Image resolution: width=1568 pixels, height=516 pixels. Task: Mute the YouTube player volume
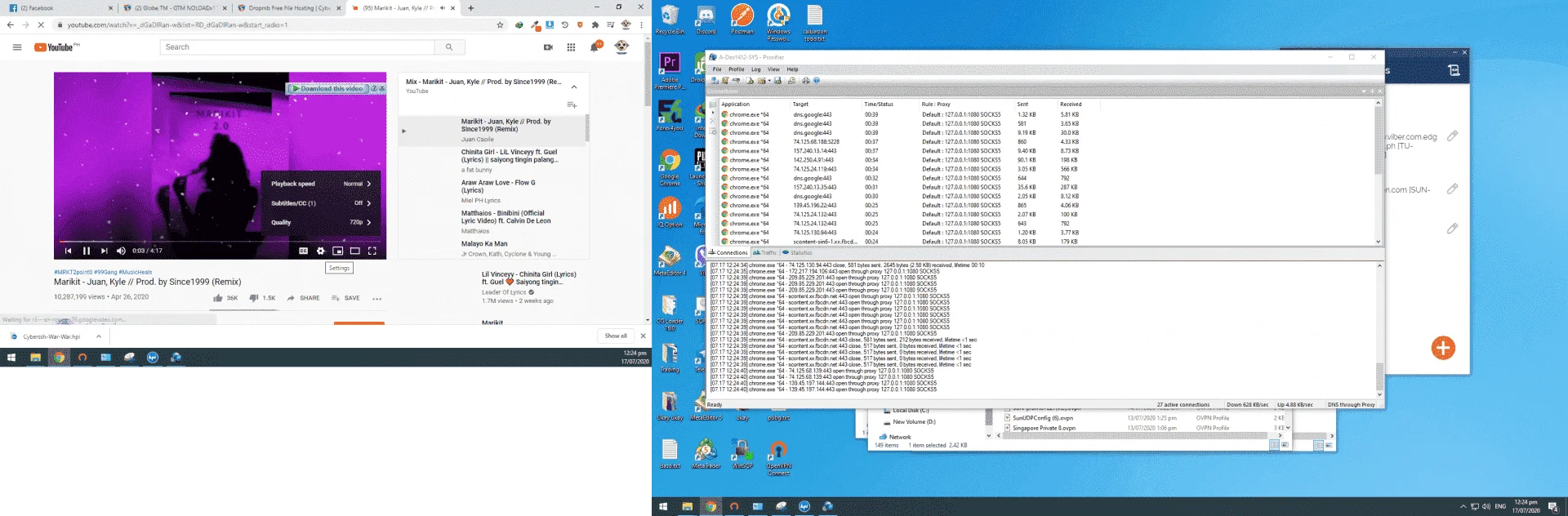(121, 251)
